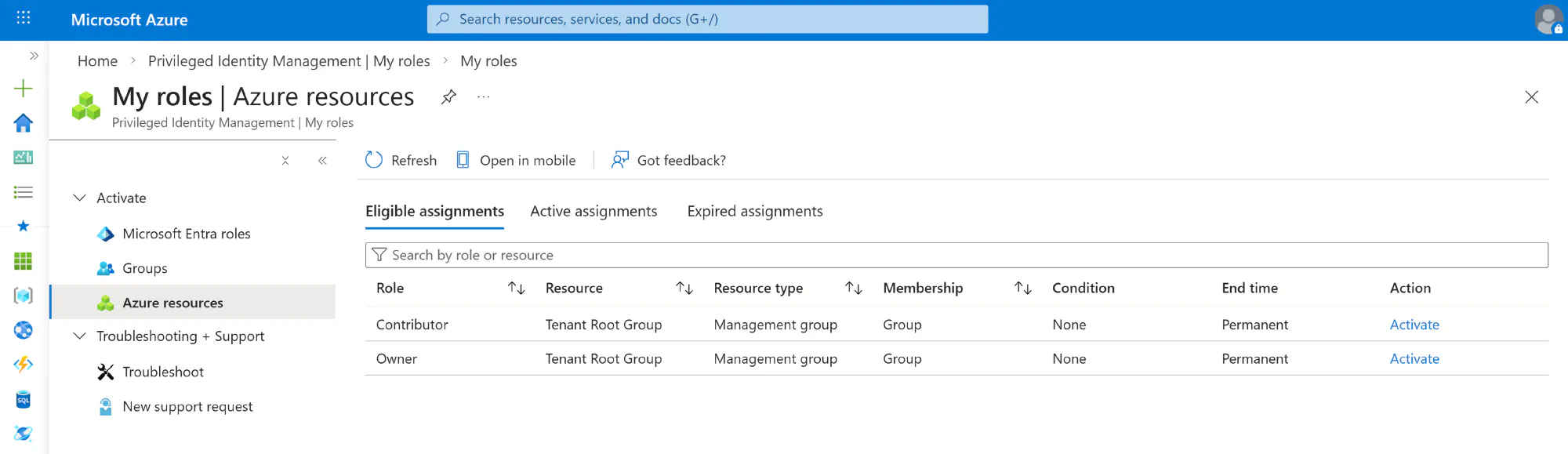The image size is (1568, 454).
Task: Open SQL databases icon in sidebar
Action: pyautogui.click(x=24, y=400)
